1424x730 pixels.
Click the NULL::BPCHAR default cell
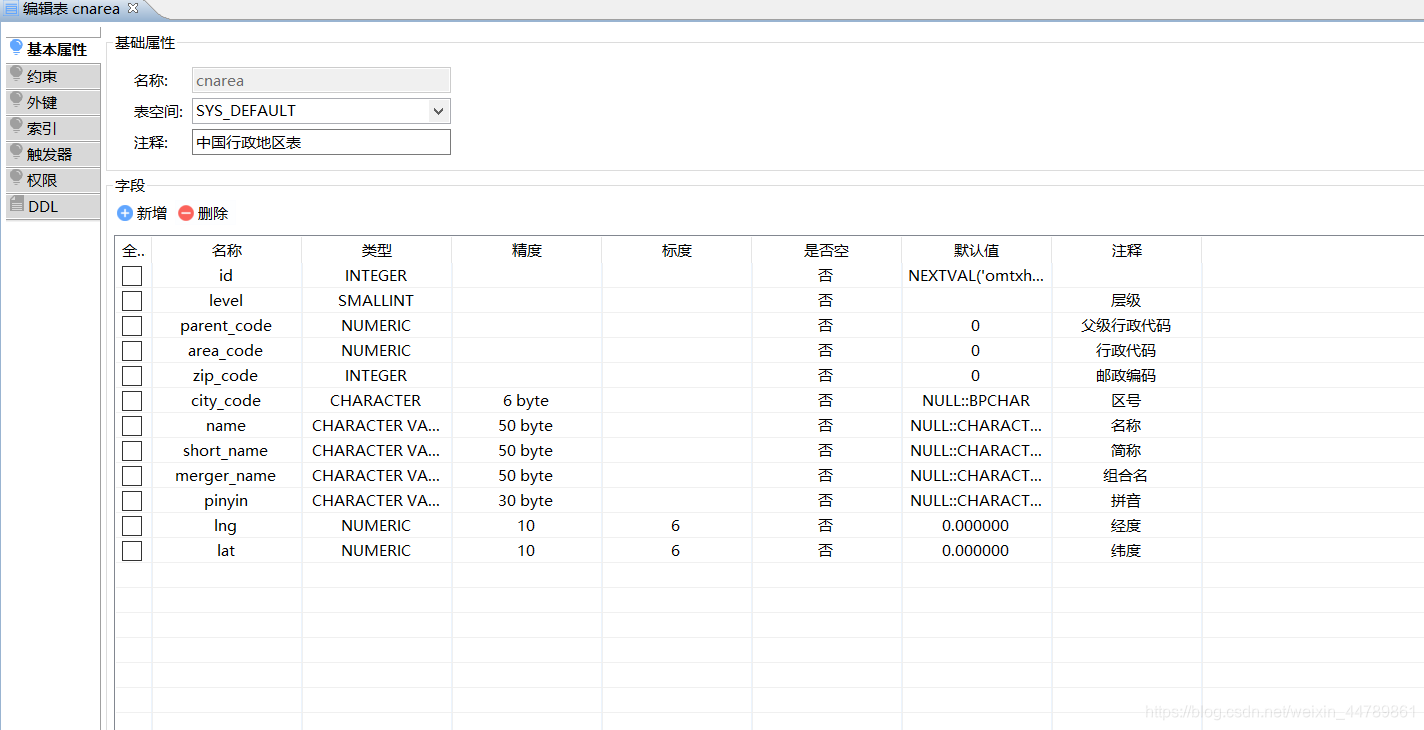(x=976, y=401)
